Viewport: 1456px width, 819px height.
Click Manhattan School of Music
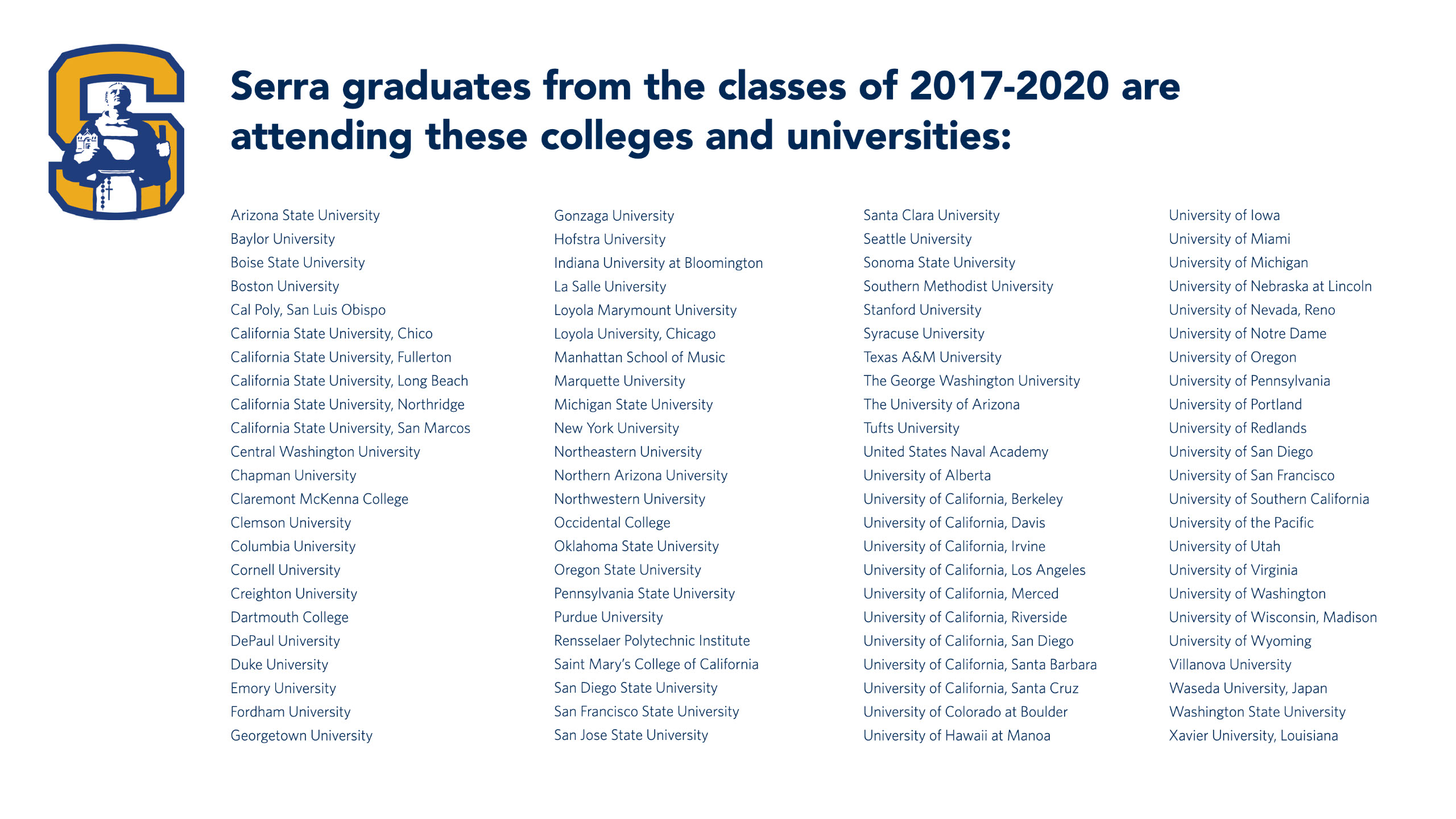click(639, 358)
